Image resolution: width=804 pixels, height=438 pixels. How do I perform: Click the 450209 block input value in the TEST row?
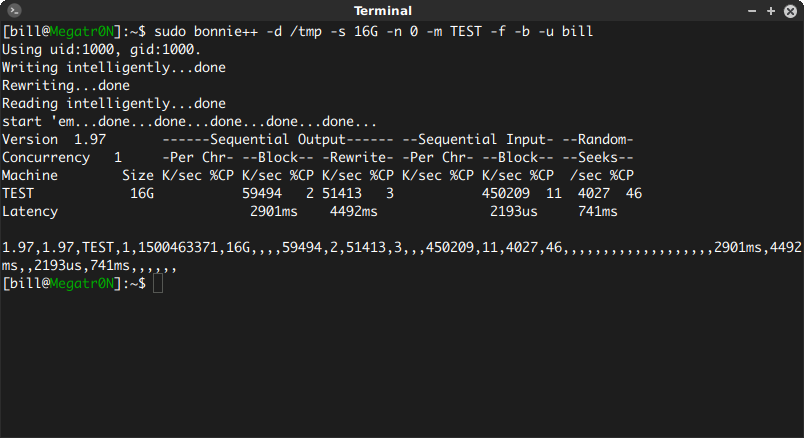[x=506, y=193]
